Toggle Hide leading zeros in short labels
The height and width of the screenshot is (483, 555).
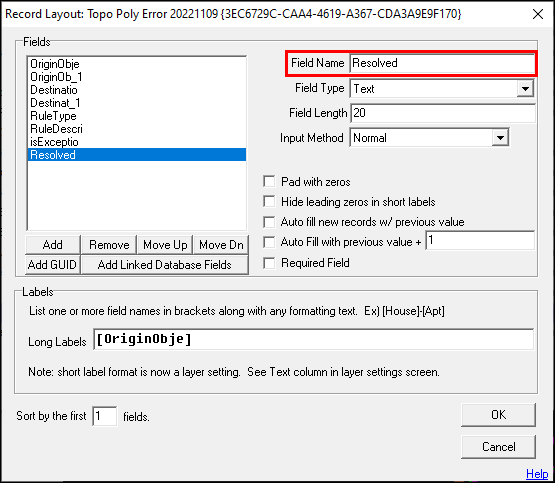point(269,202)
